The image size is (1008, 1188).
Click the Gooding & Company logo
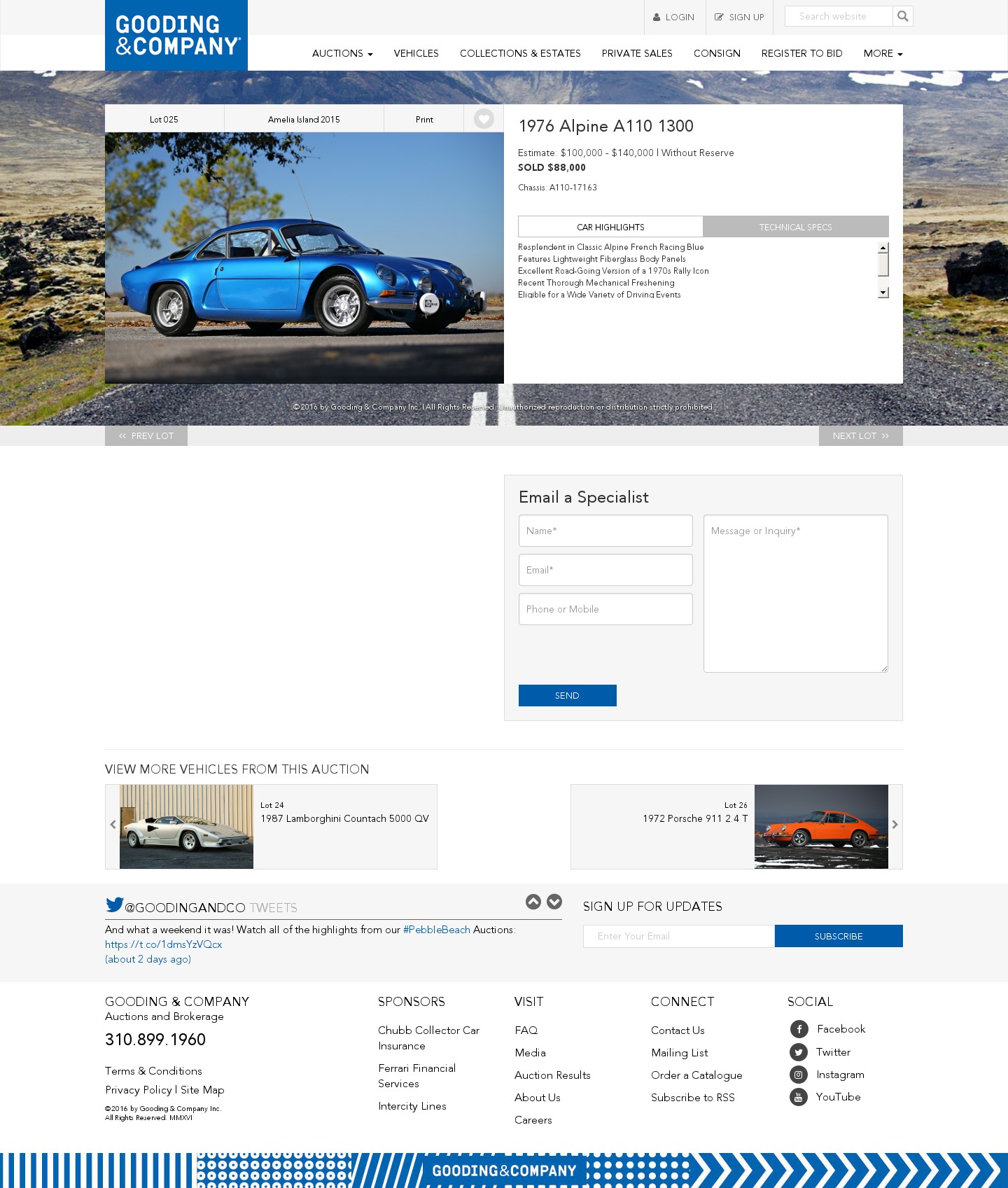coord(176,35)
